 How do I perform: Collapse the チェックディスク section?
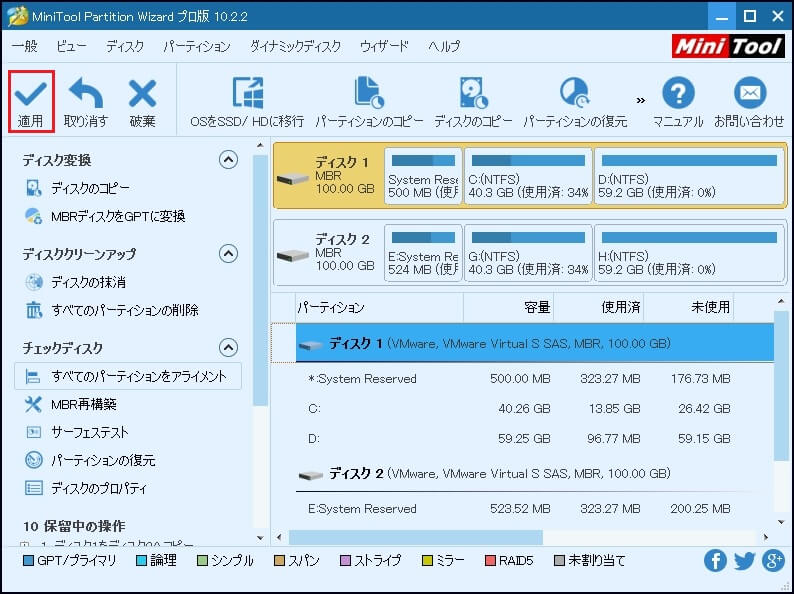point(228,347)
